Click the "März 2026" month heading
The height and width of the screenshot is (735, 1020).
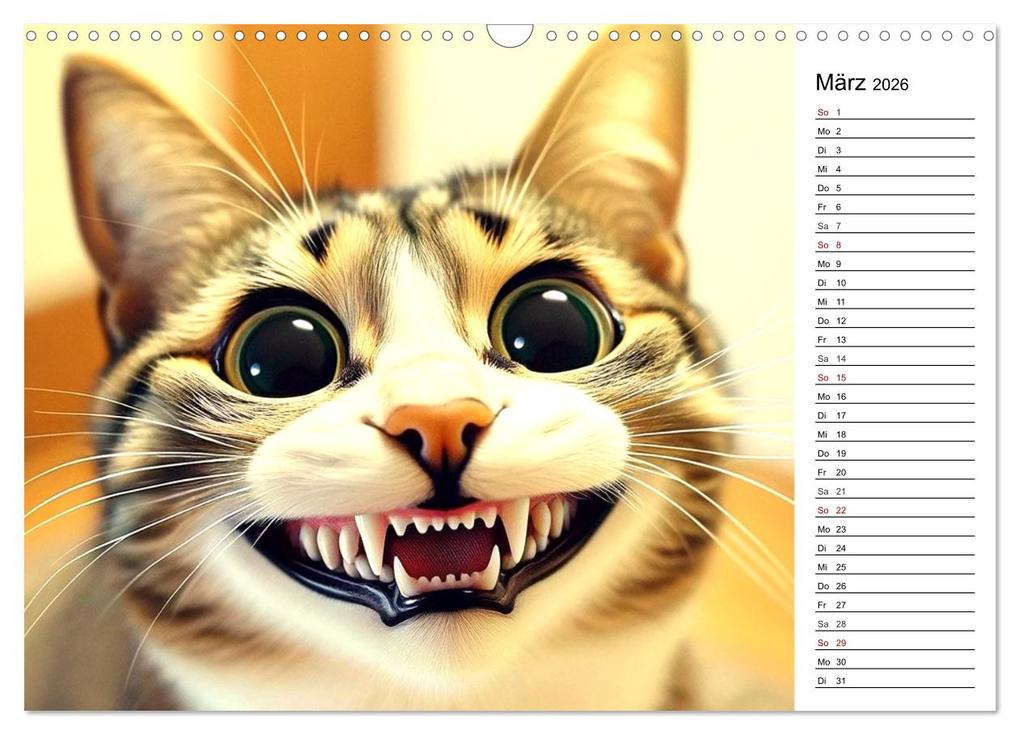861,83
